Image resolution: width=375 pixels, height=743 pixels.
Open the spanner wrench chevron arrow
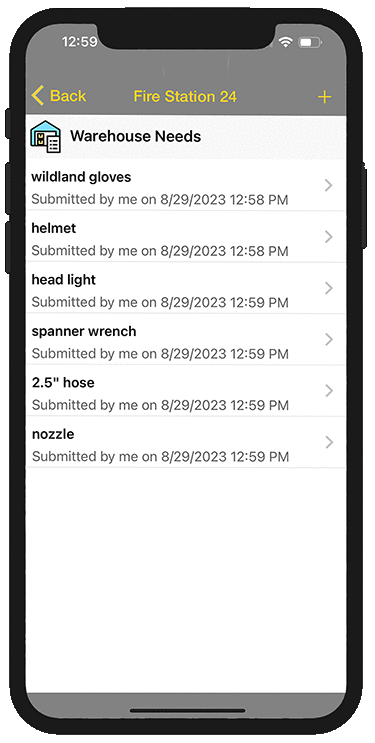pos(329,340)
